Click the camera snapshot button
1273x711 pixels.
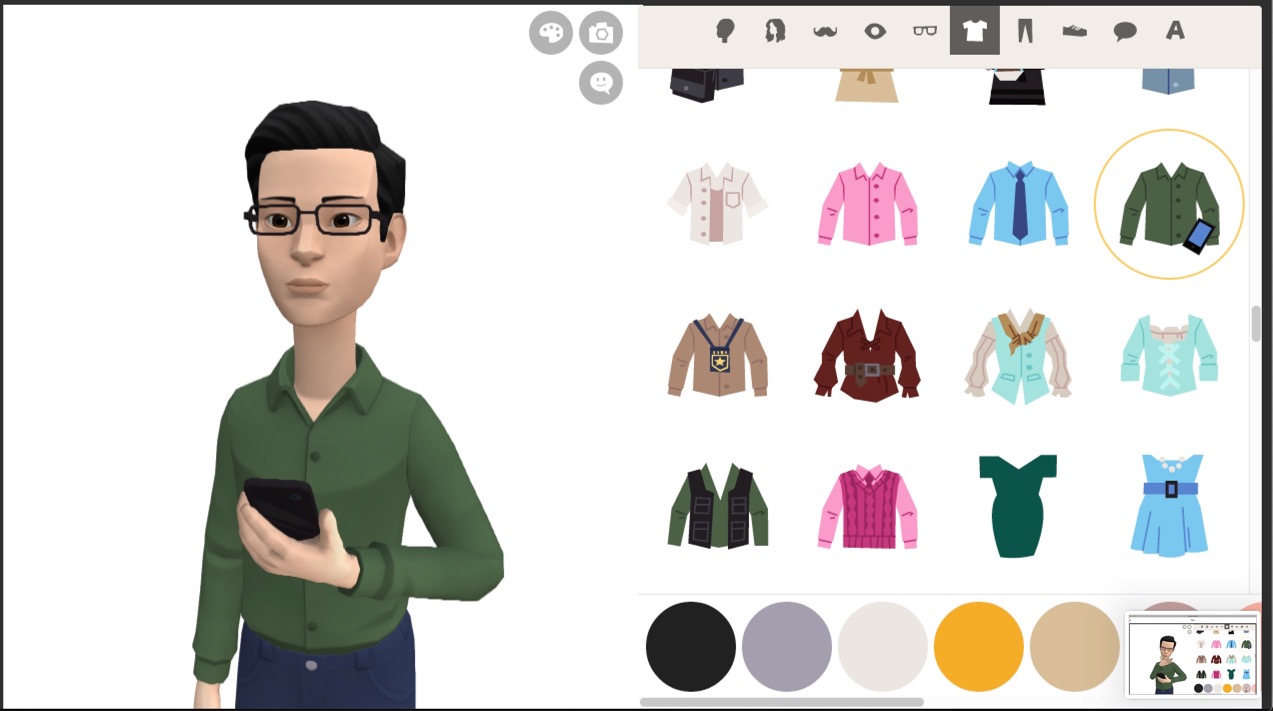point(601,33)
